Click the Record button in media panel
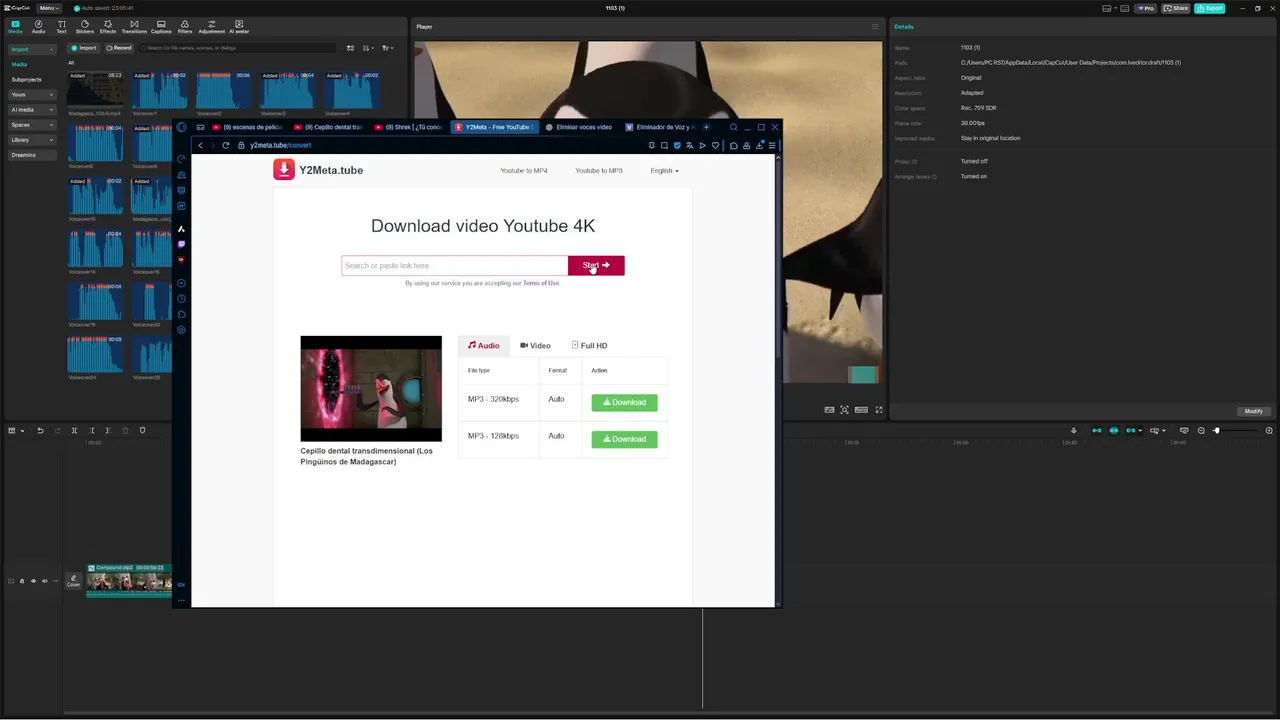 (x=119, y=48)
